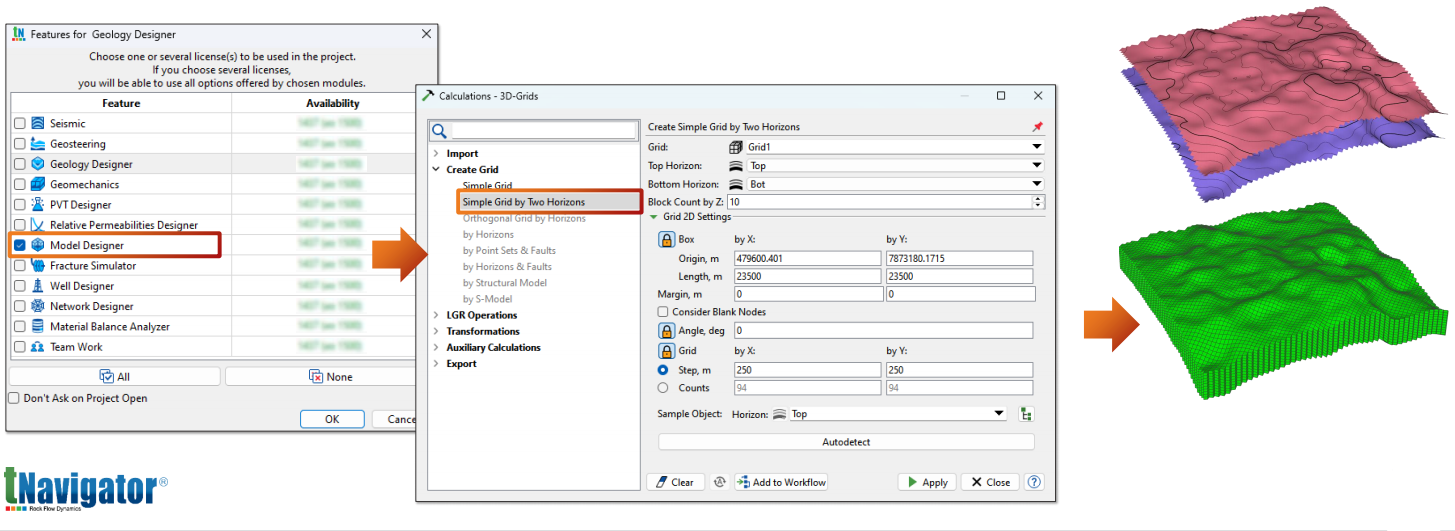This screenshot has width=1455, height=531.
Task: Select Simple Grid by Two Horizons
Action: pyautogui.click(x=524, y=202)
